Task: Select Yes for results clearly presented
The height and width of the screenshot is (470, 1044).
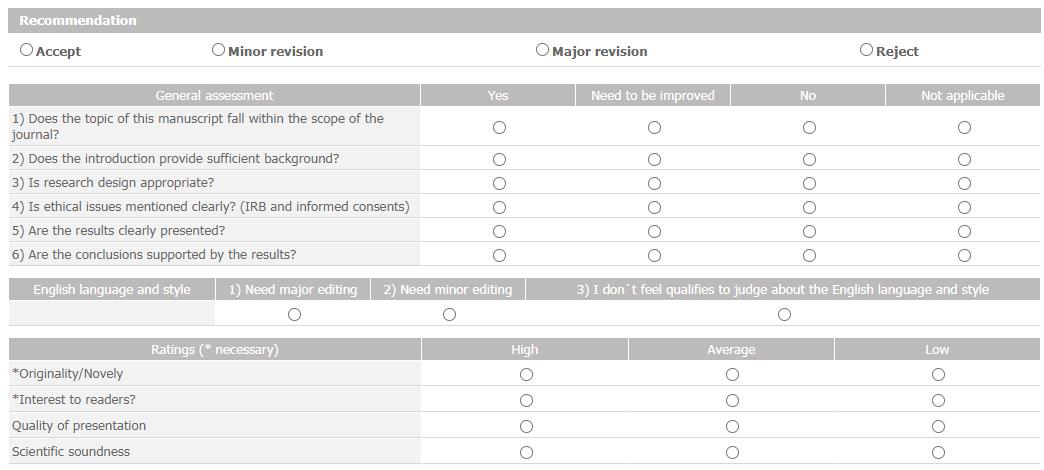Action: pyautogui.click(x=499, y=232)
